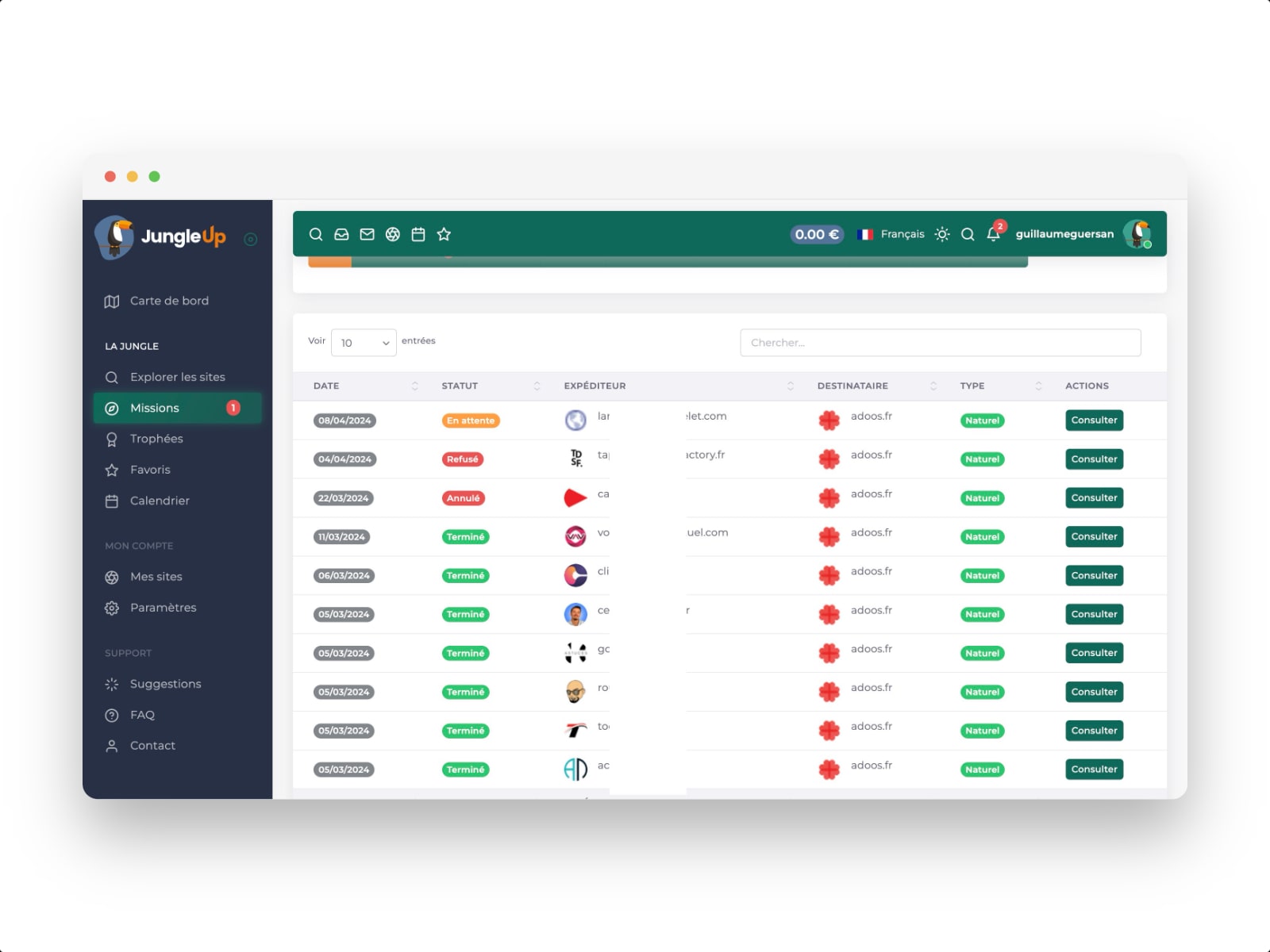The image size is (1270, 952).
Task: Select Missions in the sidebar
Action: (x=178, y=408)
